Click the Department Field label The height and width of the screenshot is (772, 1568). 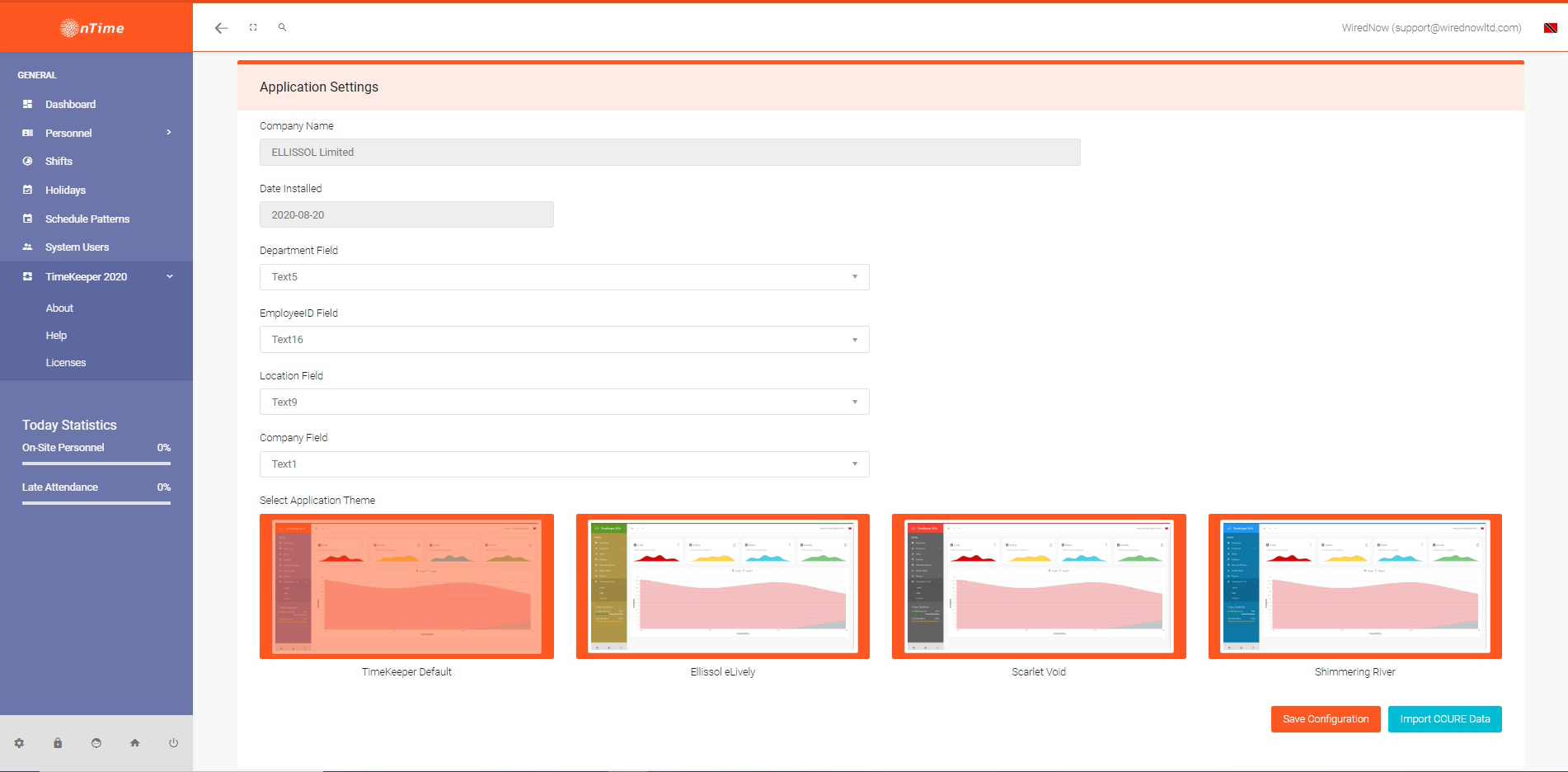298,251
